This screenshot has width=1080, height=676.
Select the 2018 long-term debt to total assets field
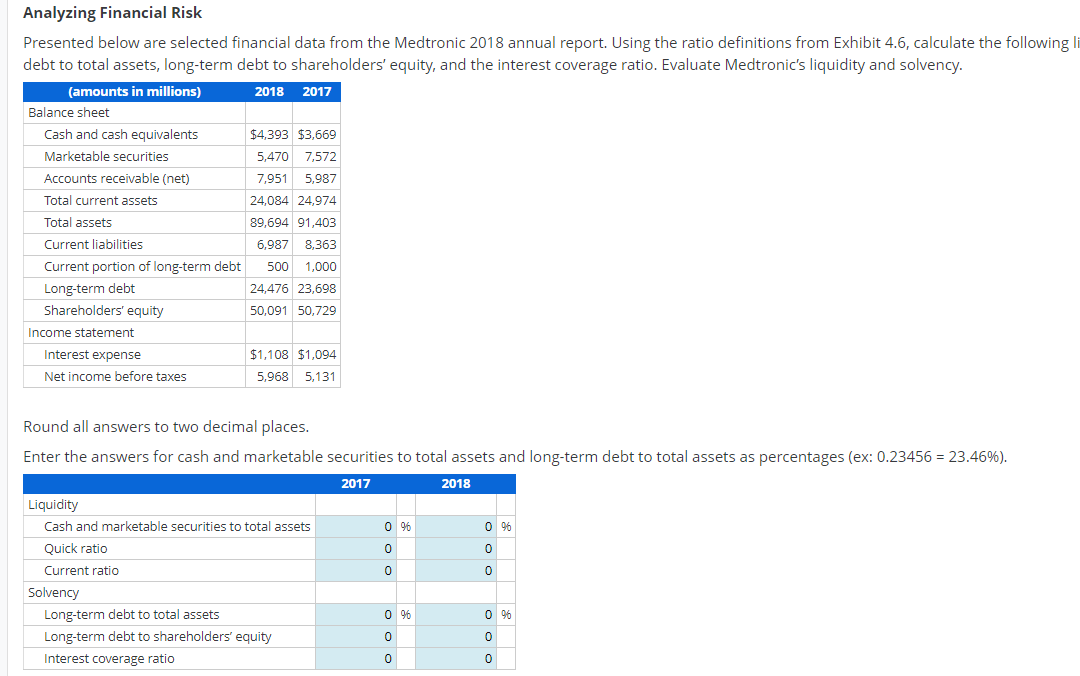tap(455, 614)
